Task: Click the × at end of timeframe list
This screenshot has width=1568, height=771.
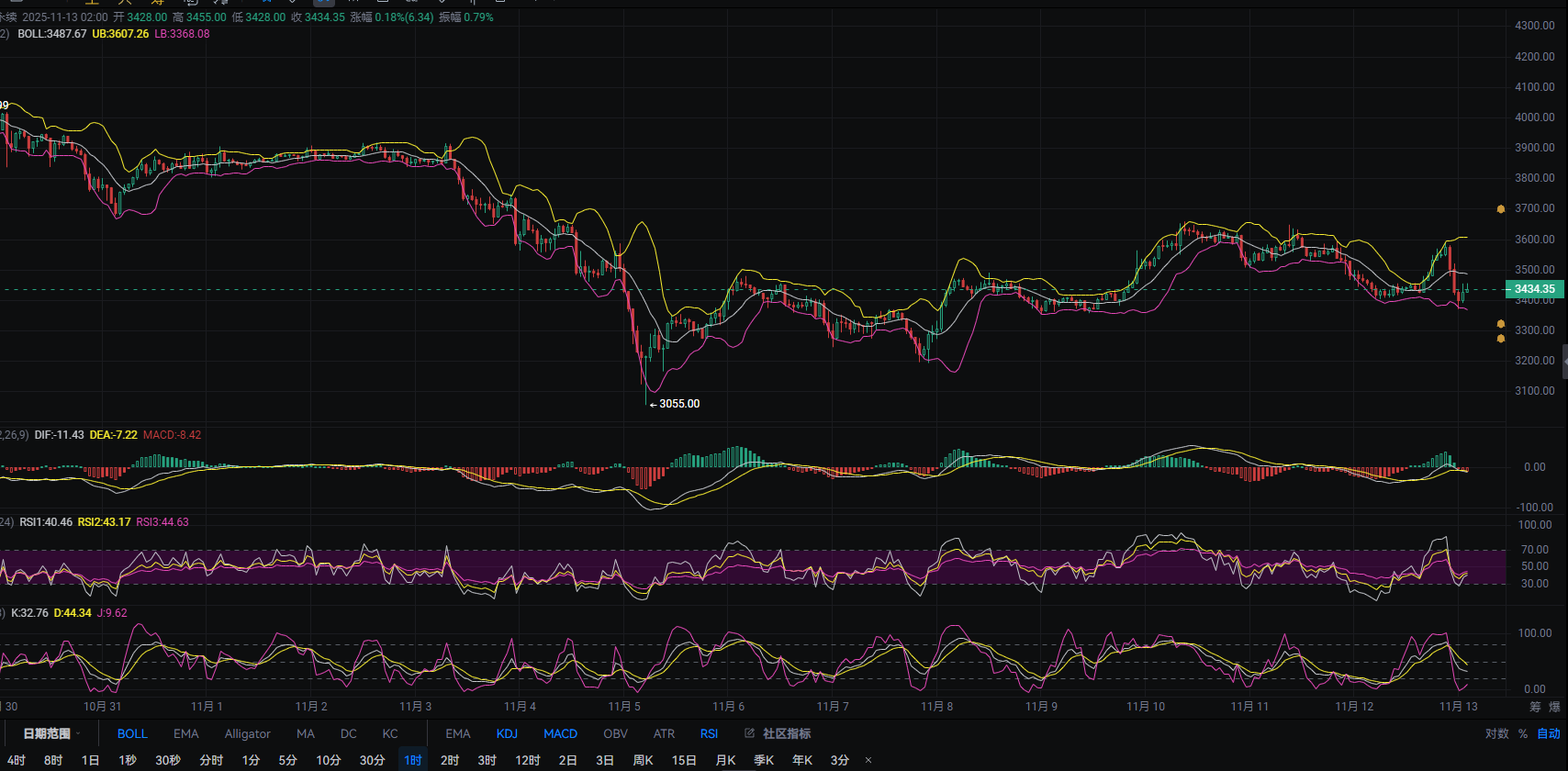Action: point(868,760)
